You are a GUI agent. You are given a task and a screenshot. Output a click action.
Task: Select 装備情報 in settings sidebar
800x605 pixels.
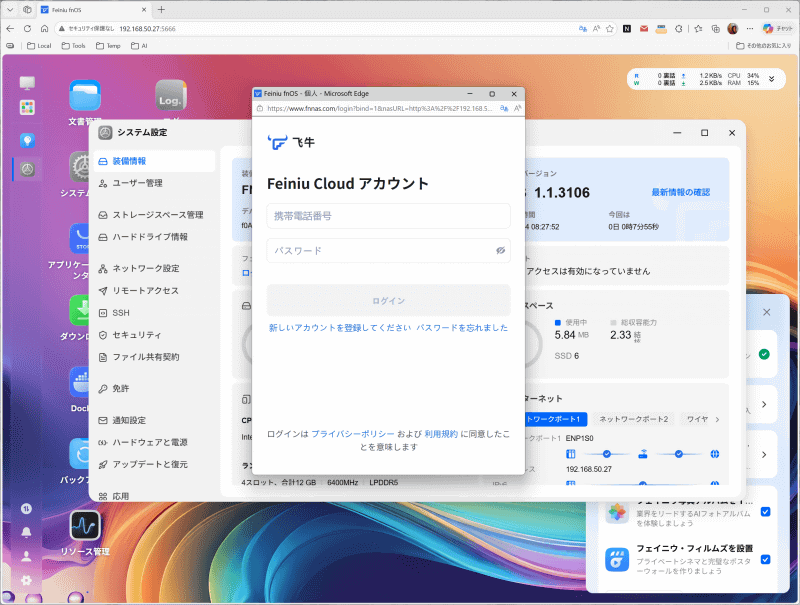click(x=154, y=161)
